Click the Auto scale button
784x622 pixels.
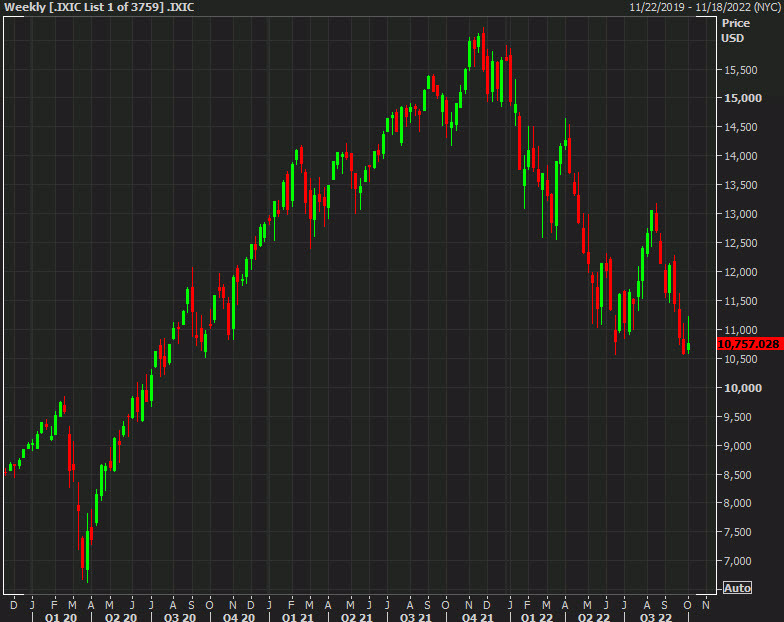click(x=737, y=588)
